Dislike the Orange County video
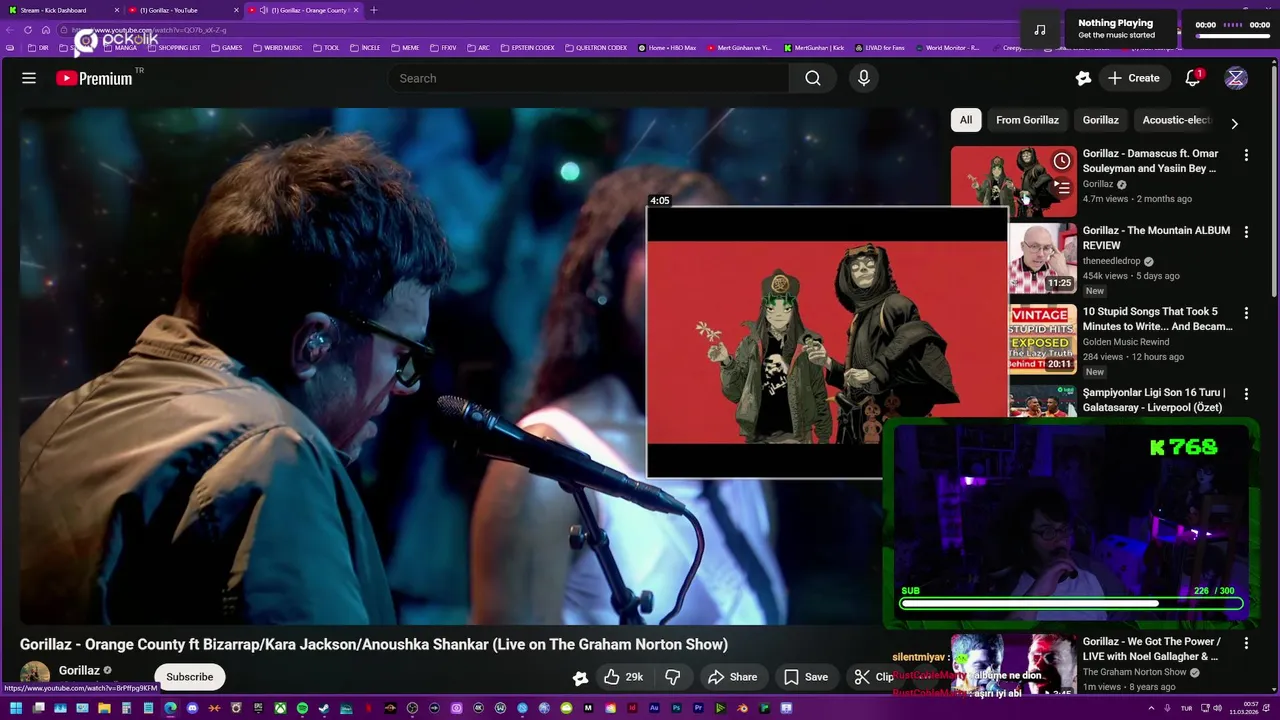 pyautogui.click(x=673, y=677)
